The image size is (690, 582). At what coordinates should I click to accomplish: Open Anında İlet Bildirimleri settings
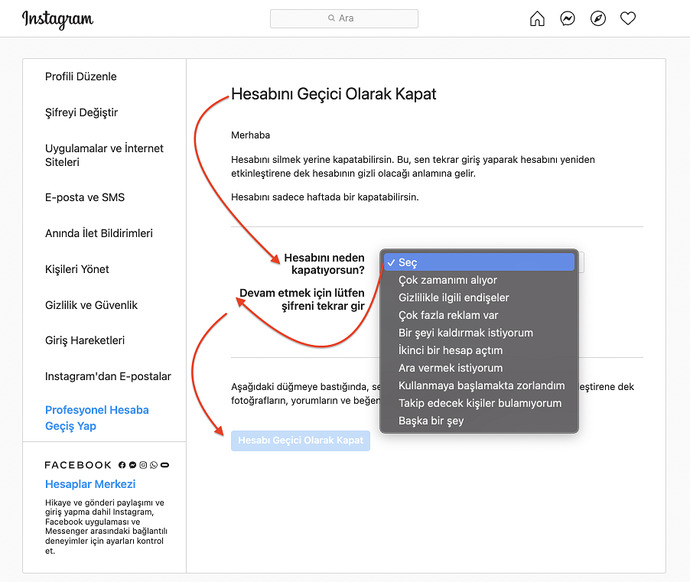pyautogui.click(x=99, y=233)
